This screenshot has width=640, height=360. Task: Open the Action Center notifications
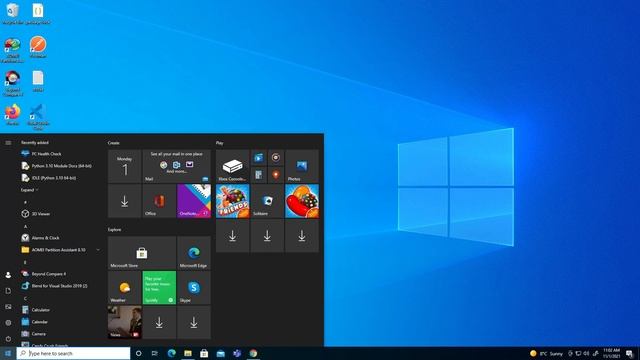coord(630,353)
